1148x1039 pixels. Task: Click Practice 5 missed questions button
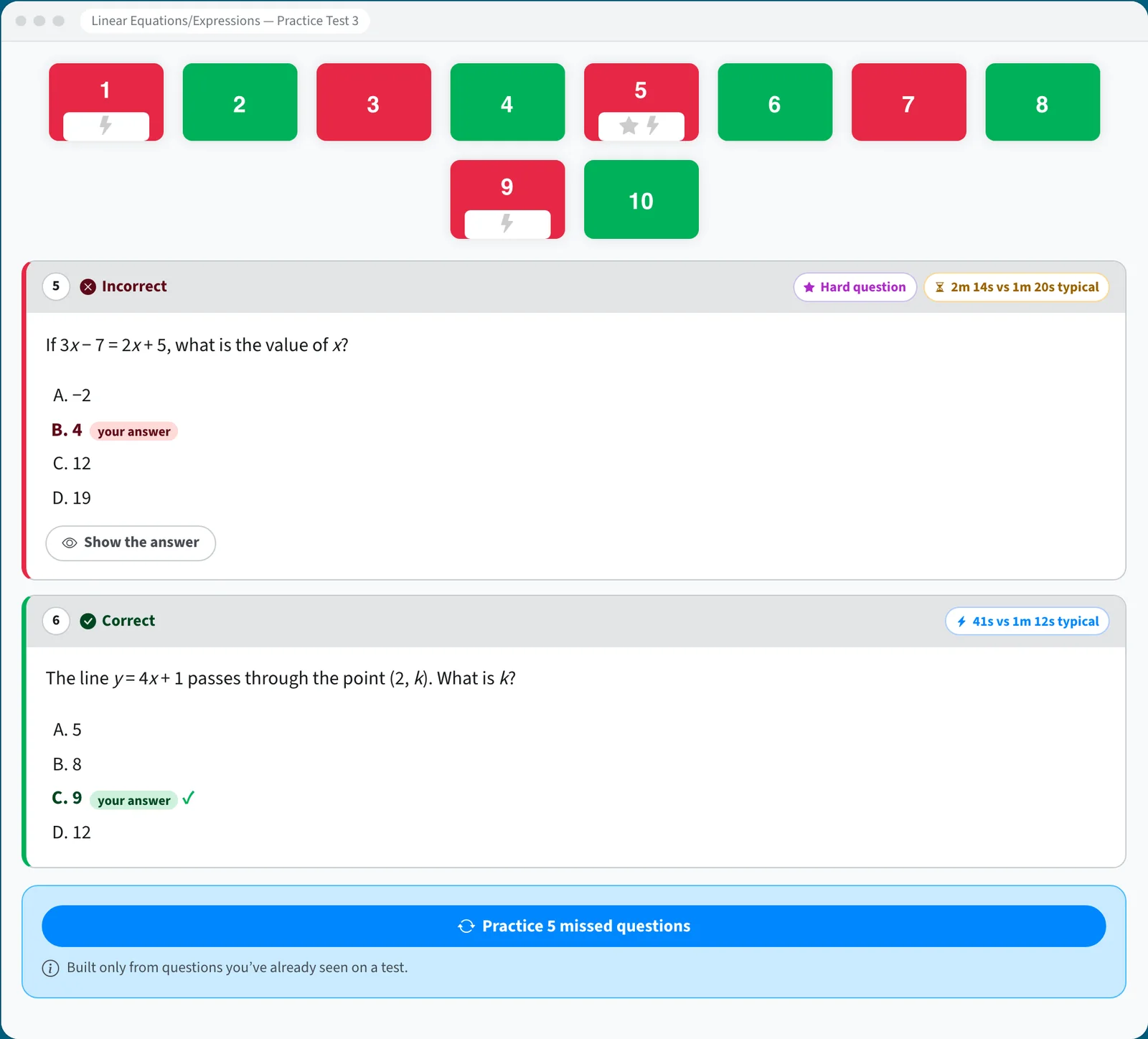pyautogui.click(x=574, y=926)
